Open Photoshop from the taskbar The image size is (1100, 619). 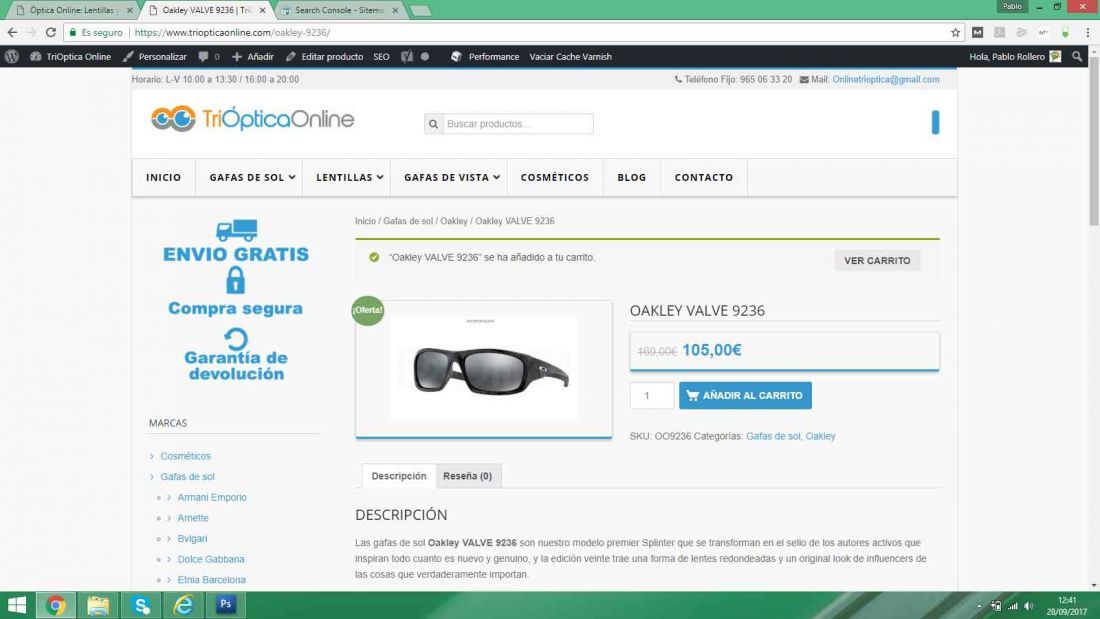(226, 604)
